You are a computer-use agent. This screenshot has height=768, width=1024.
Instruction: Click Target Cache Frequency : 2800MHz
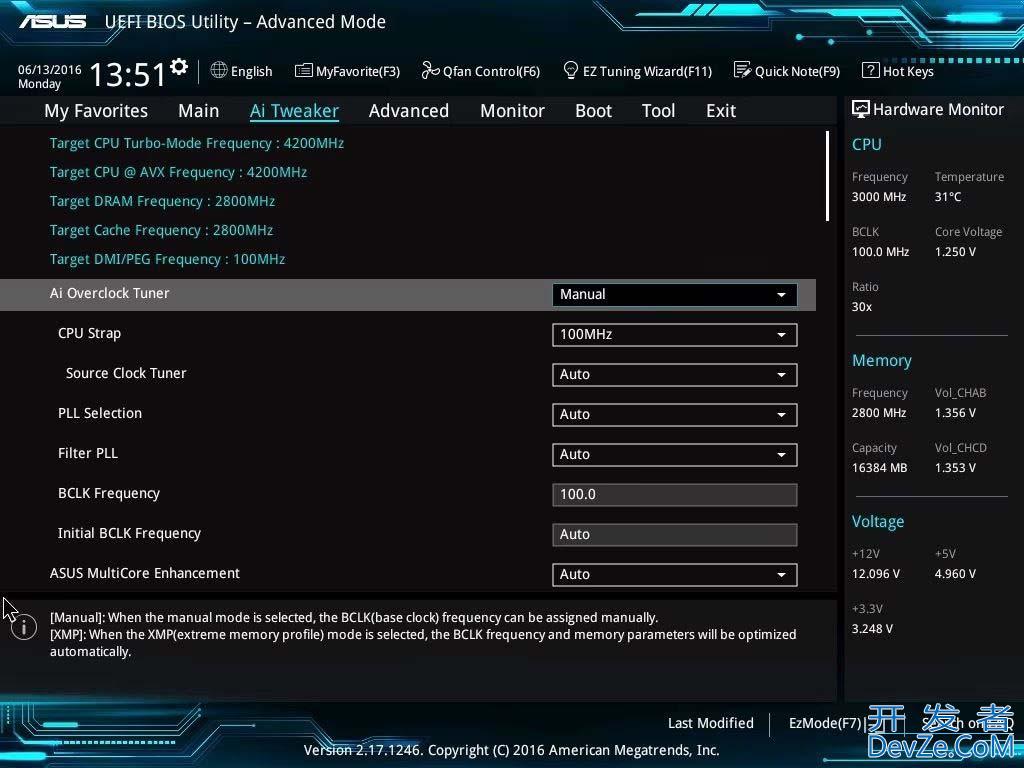pos(161,231)
